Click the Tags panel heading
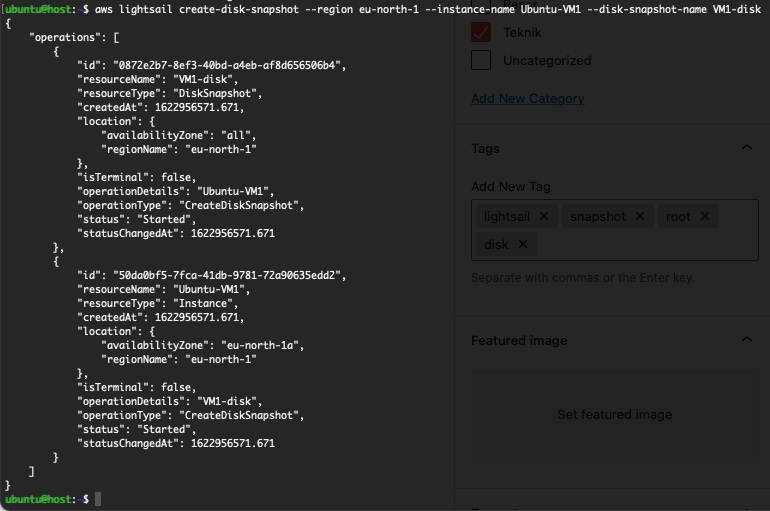The height and width of the screenshot is (511, 770). pyautogui.click(x=486, y=148)
